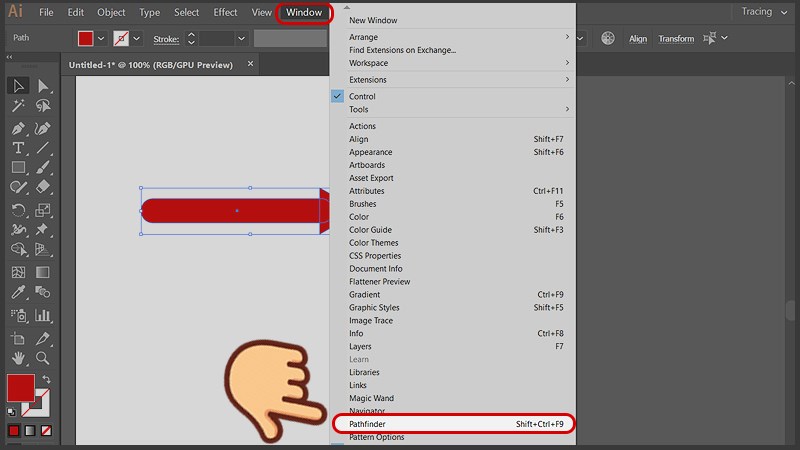Select the Zoom magnifier tool
800x450 pixels.
point(43,357)
